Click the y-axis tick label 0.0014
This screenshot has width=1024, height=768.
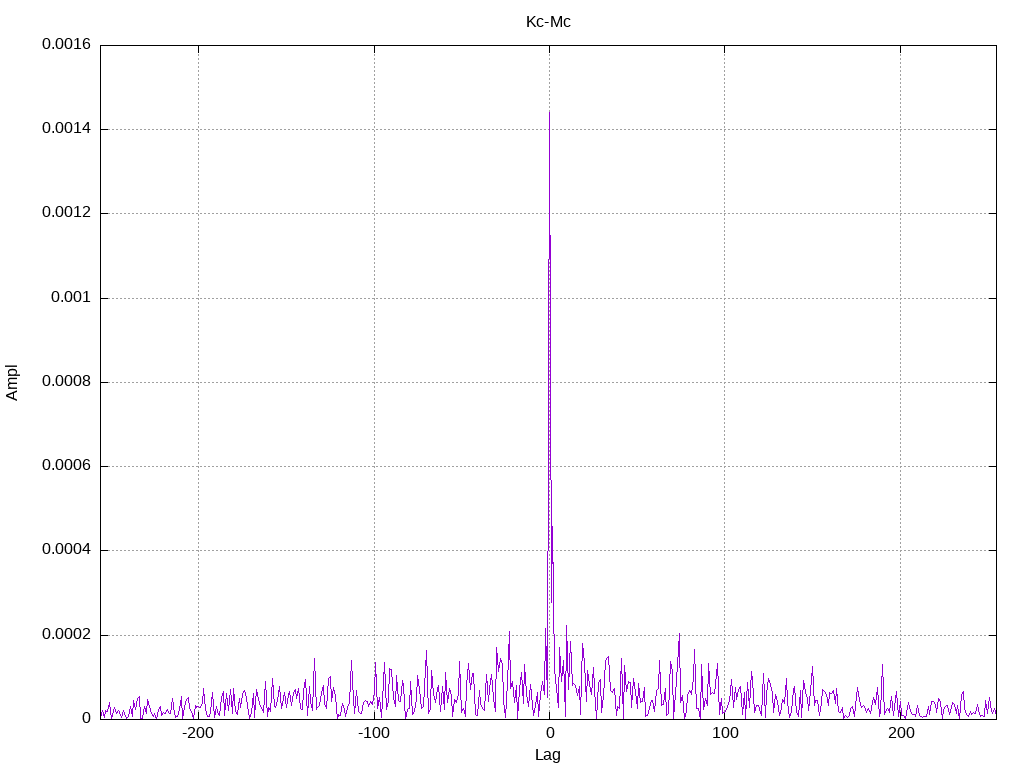tap(66, 128)
